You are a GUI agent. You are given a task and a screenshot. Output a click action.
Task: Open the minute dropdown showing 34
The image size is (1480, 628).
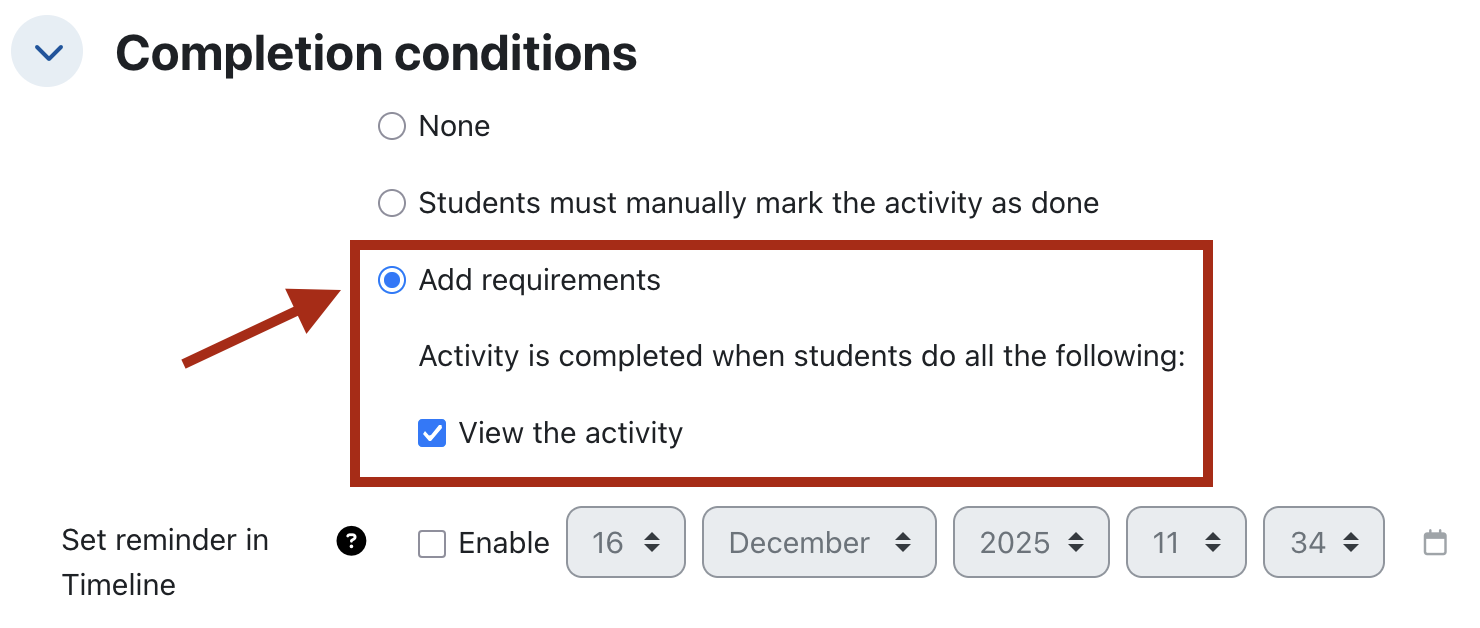click(x=1323, y=543)
